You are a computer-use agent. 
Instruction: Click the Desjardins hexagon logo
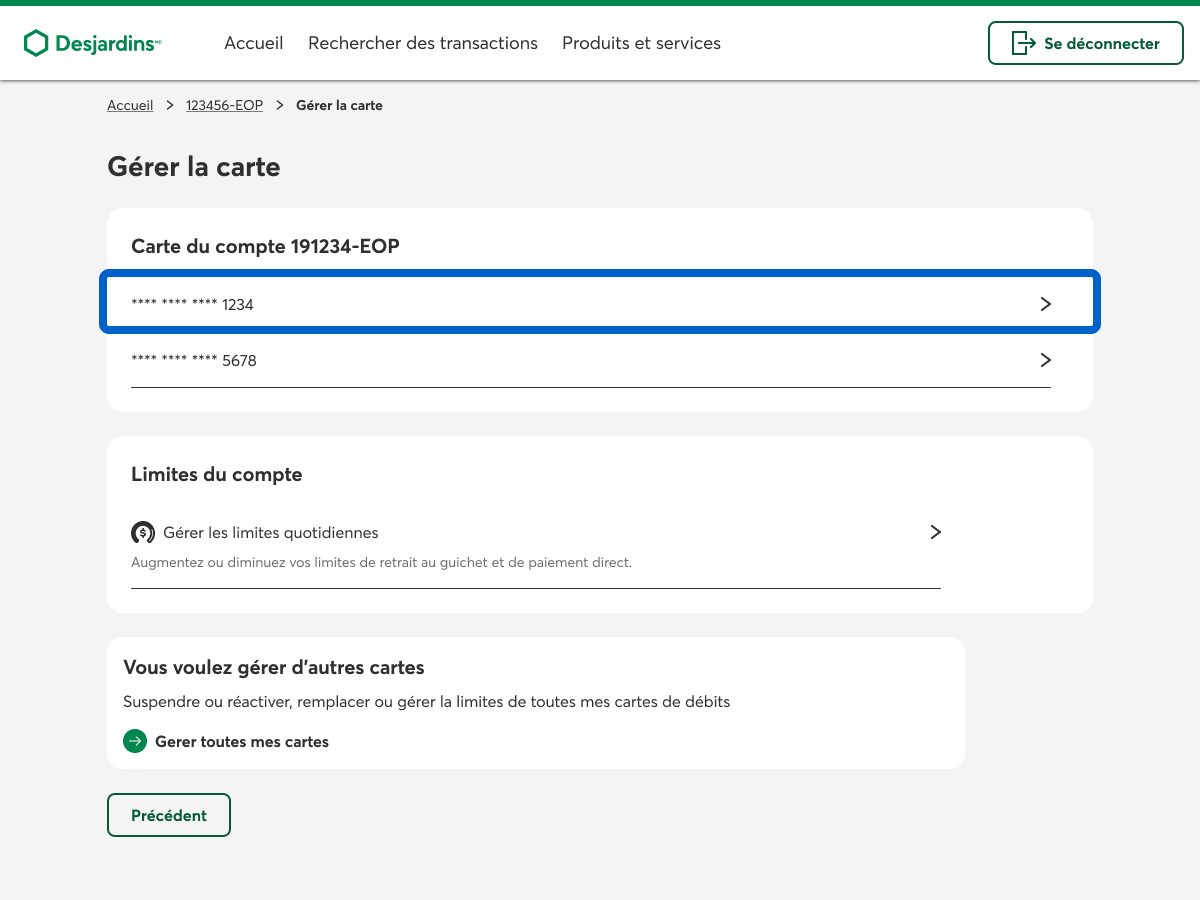36,43
